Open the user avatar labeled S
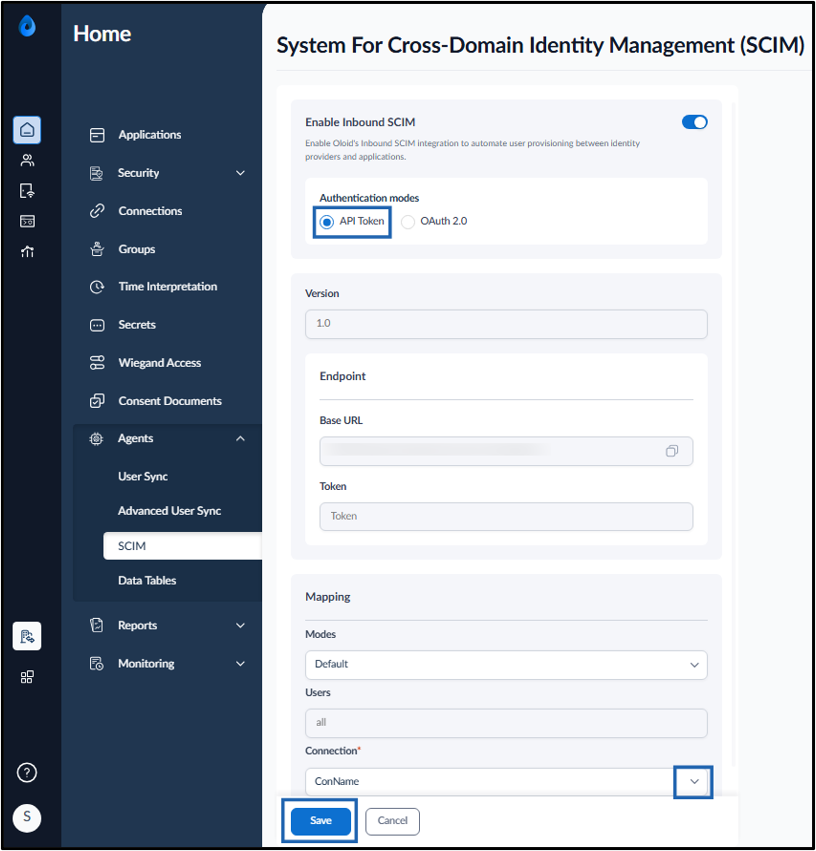 27,817
